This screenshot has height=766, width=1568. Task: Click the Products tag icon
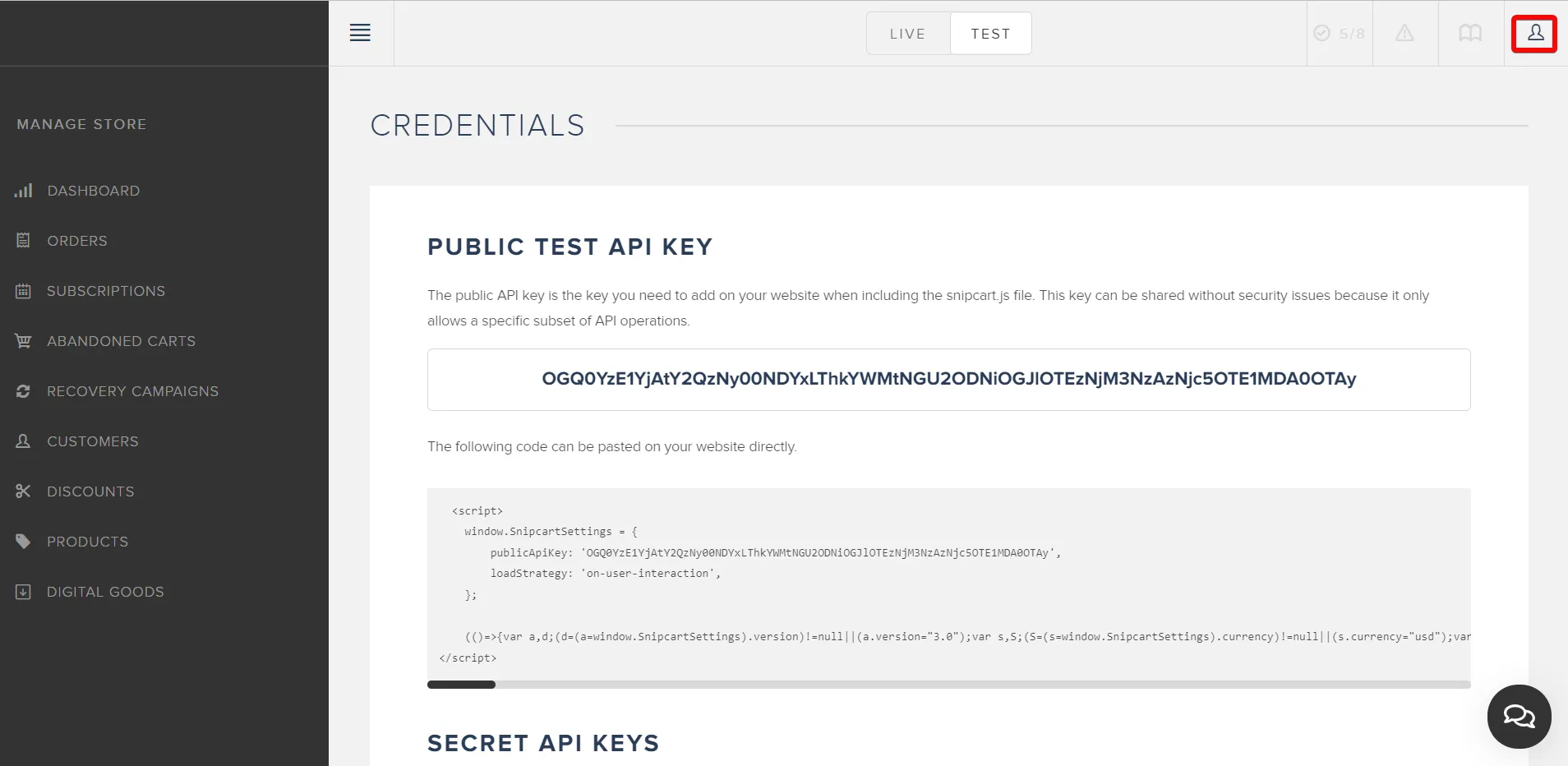click(23, 542)
